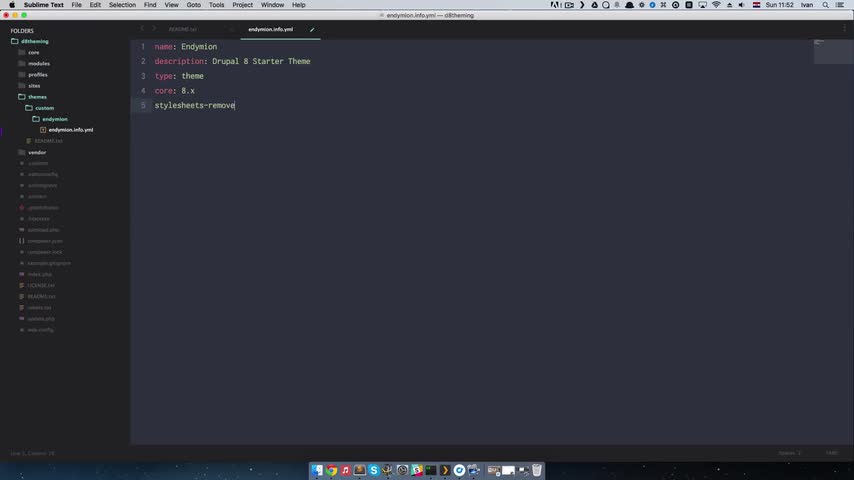Click the 'type' key on line 3
This screenshot has height=480, width=854.
coord(163,76)
